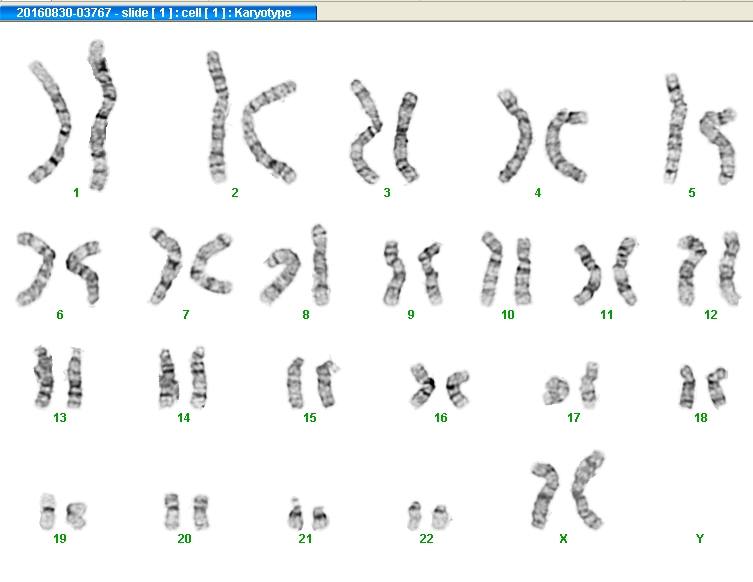This screenshot has height=582, width=753.
Task: Click chromosome label 13
Action: click(x=60, y=418)
